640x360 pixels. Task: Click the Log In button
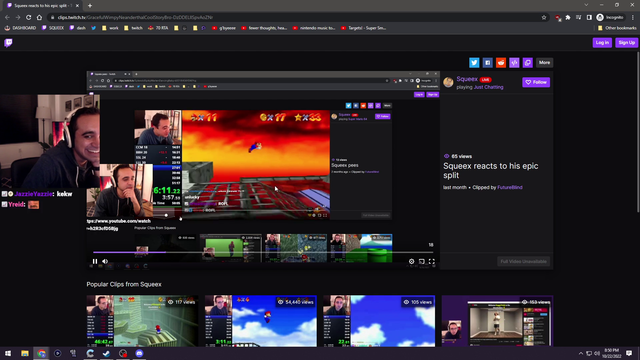[x=602, y=42]
